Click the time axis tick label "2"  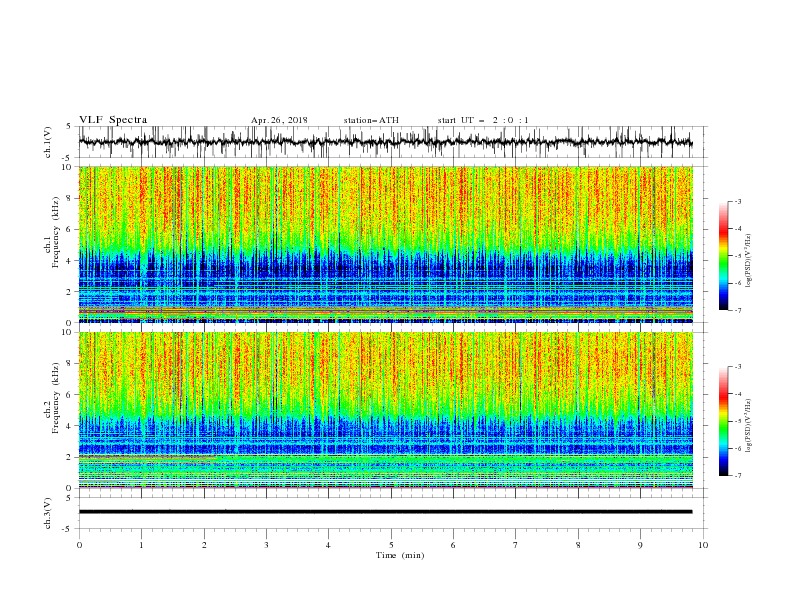(204, 545)
